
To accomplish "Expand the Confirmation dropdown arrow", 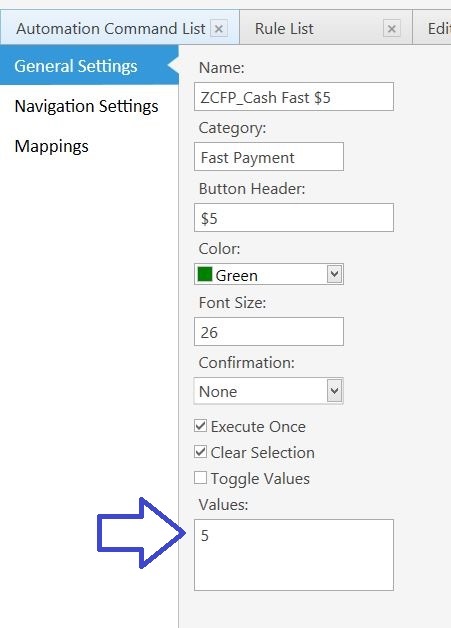I will tap(334, 390).
